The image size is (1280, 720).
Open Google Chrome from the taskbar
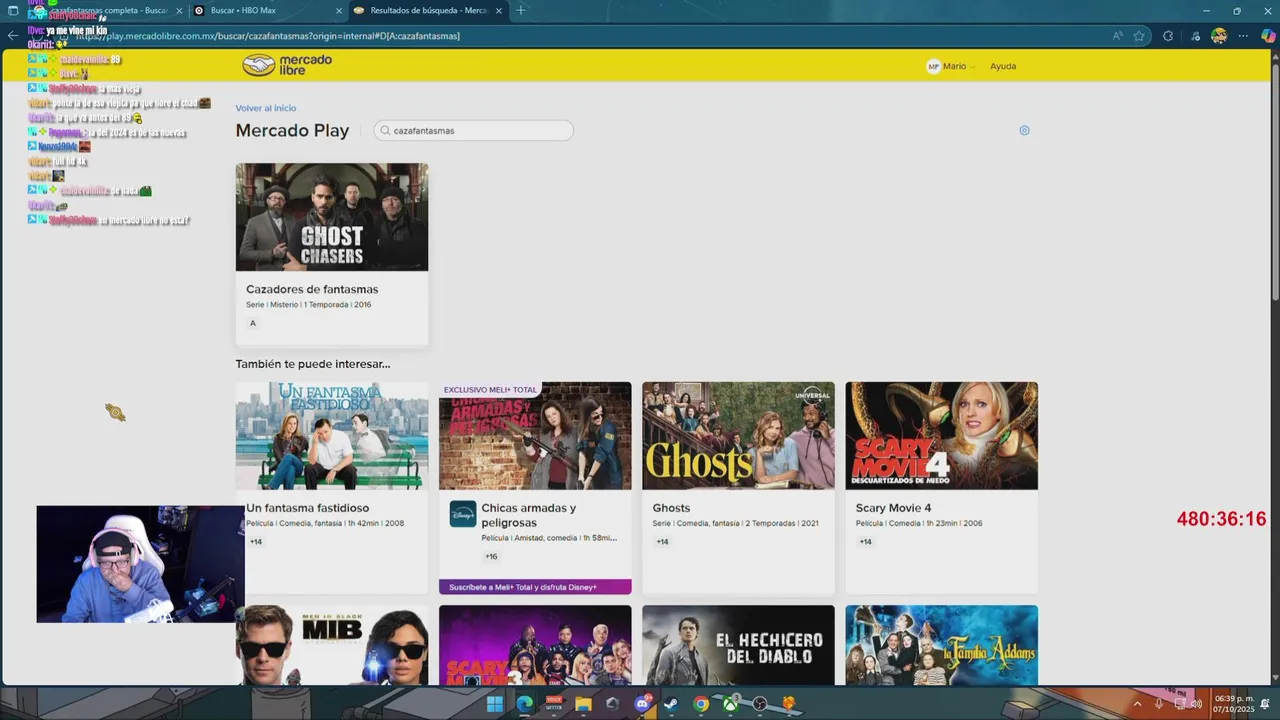coord(701,704)
